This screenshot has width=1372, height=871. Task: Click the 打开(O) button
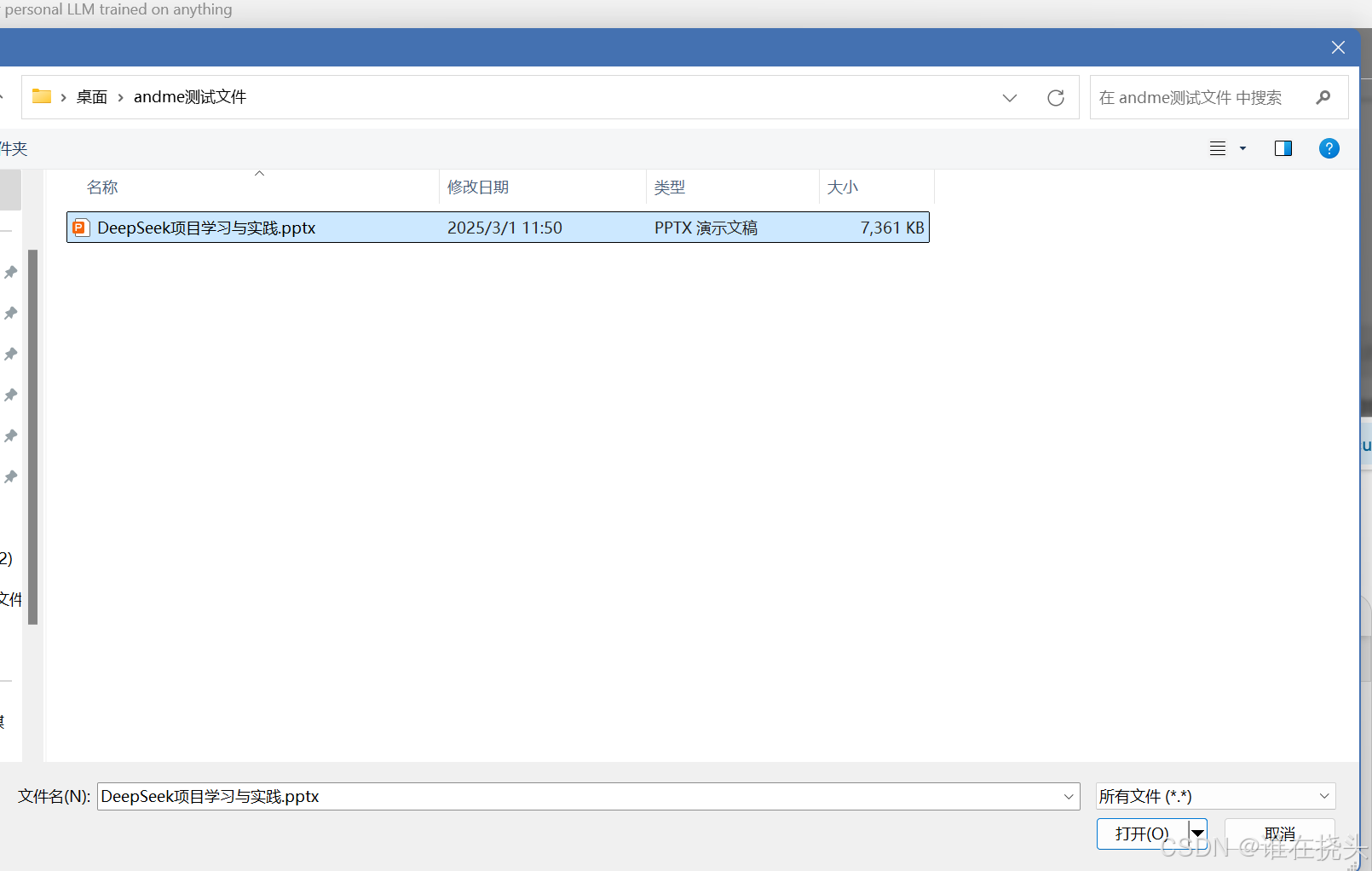[x=1143, y=834]
